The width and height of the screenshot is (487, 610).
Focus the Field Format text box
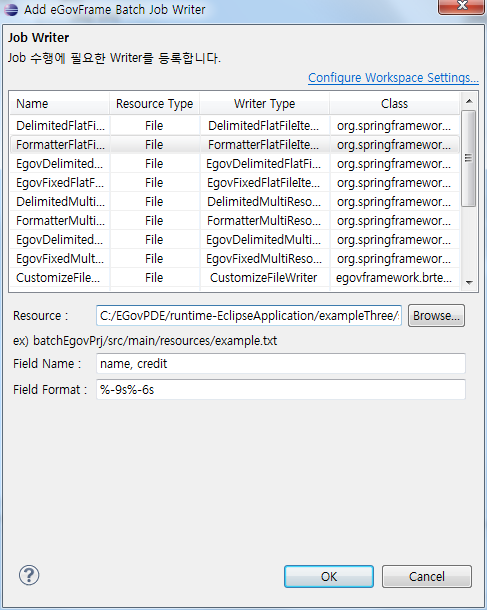coord(280,389)
